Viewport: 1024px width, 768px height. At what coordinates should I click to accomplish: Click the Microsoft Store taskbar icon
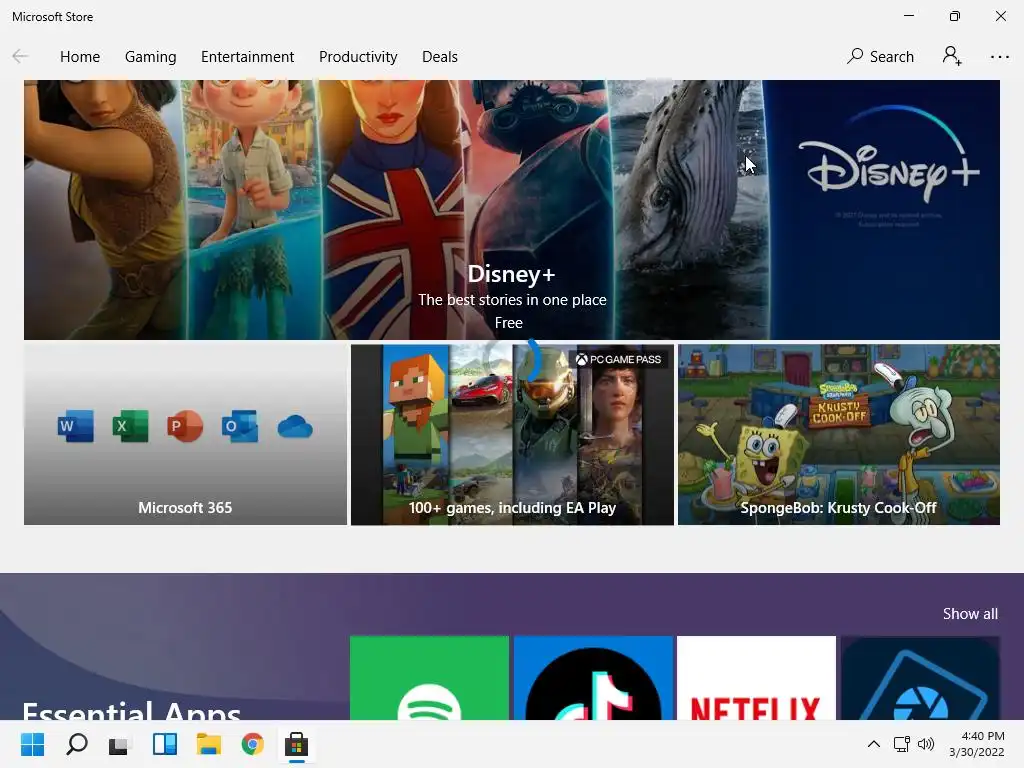coord(296,744)
